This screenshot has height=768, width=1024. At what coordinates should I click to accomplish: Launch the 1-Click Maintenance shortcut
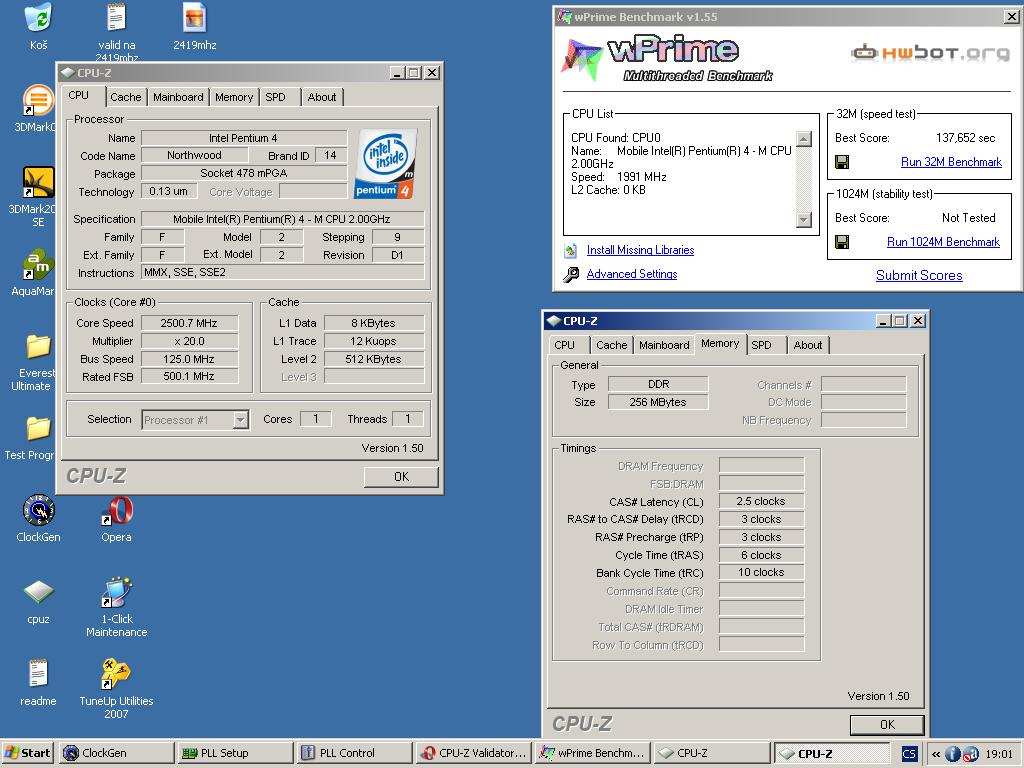[x=116, y=592]
